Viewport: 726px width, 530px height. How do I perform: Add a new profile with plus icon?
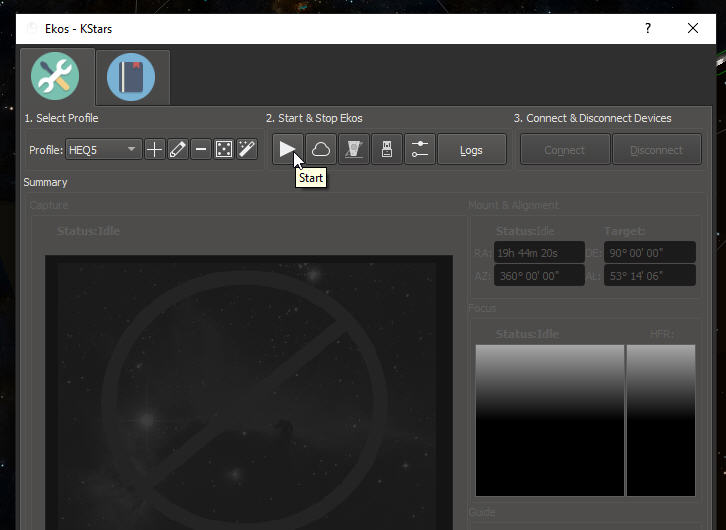[x=155, y=150]
